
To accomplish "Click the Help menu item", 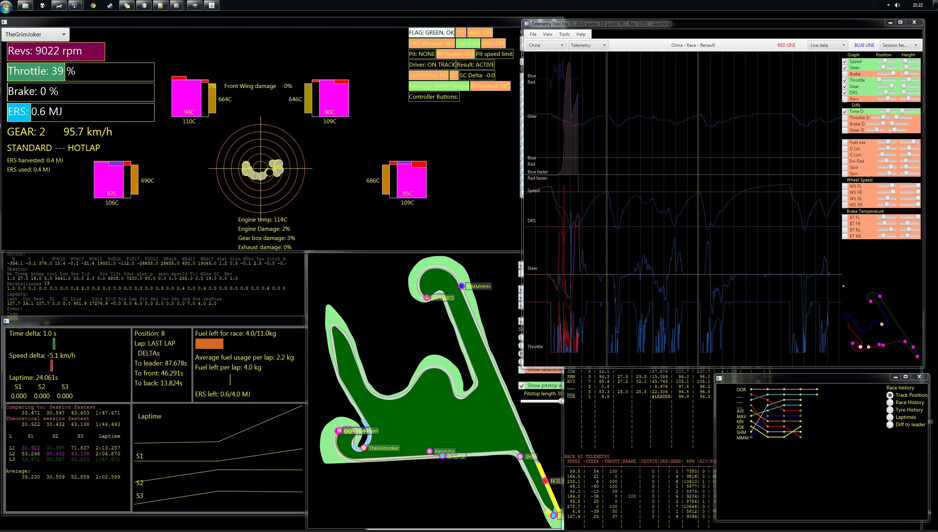I will click(x=580, y=34).
